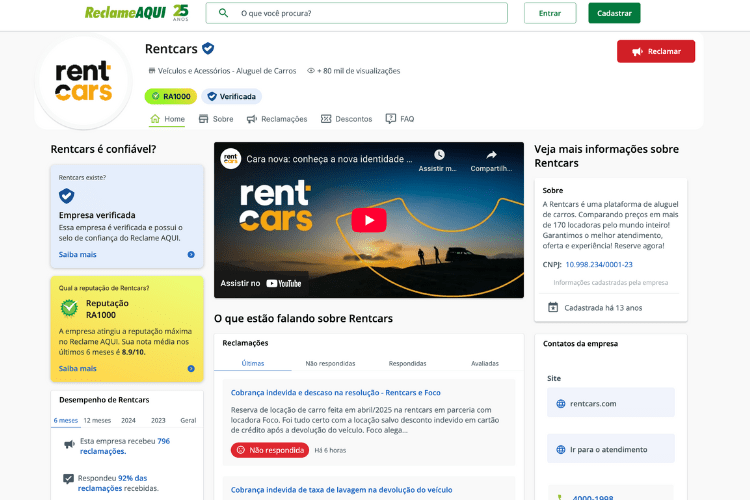The height and width of the screenshot is (500, 750).
Task: Click 'Assistir no YouTube' on video
Action: (261, 283)
